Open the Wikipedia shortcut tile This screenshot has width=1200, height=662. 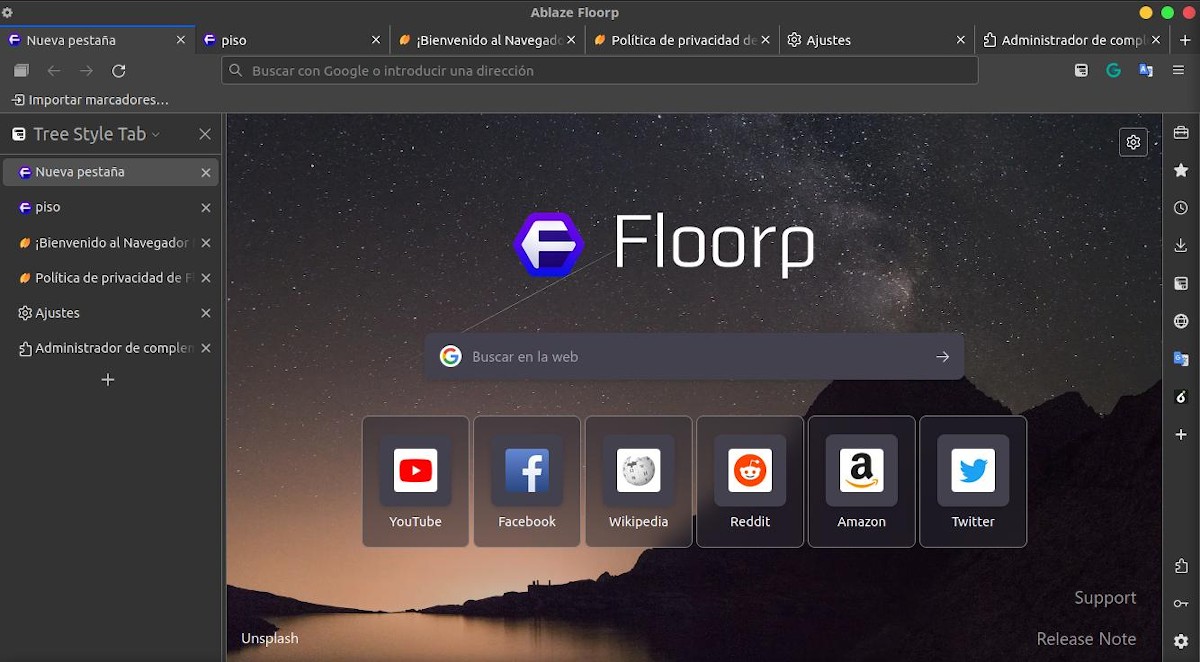639,482
